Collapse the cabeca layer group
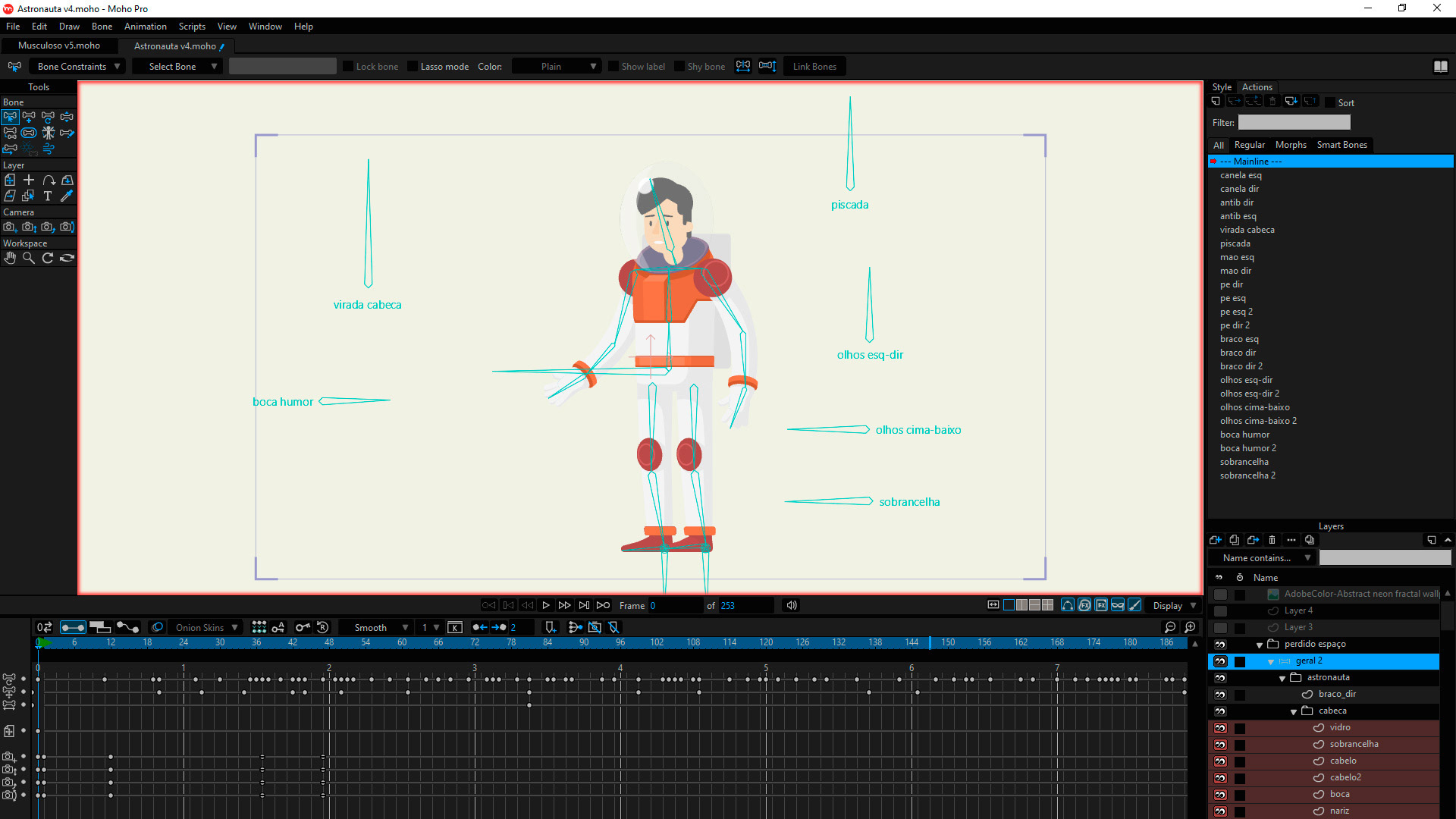 coord(1294,711)
